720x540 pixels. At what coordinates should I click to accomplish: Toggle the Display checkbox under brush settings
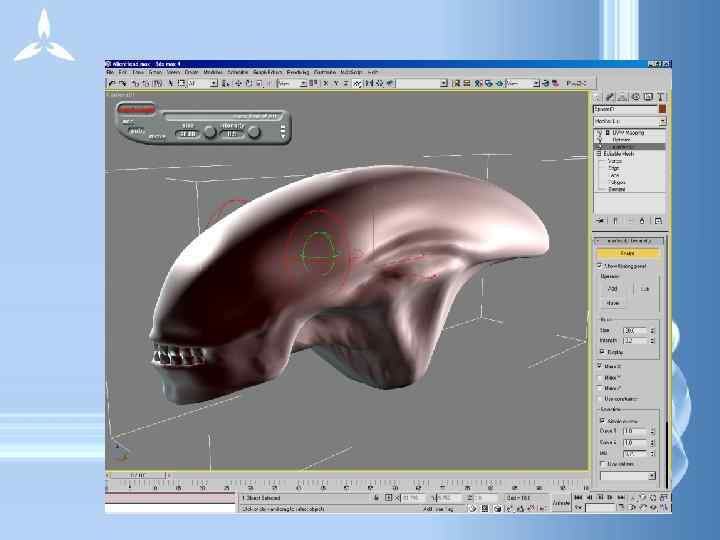[x=602, y=351]
